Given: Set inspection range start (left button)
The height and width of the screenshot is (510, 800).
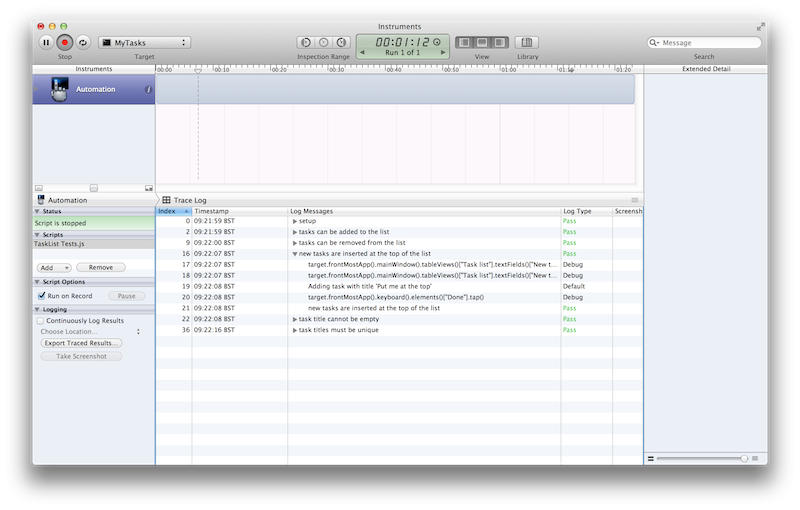Looking at the screenshot, I should 306,42.
